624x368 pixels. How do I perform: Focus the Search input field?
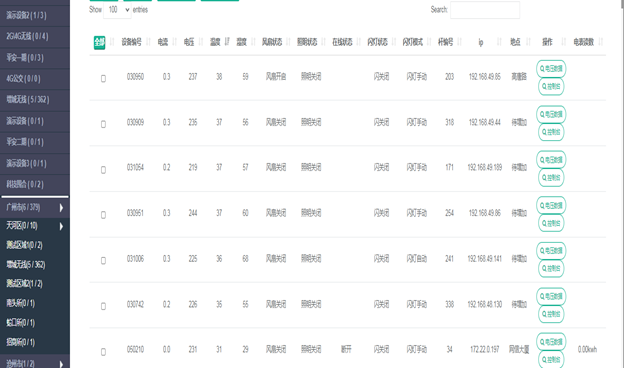(x=485, y=10)
